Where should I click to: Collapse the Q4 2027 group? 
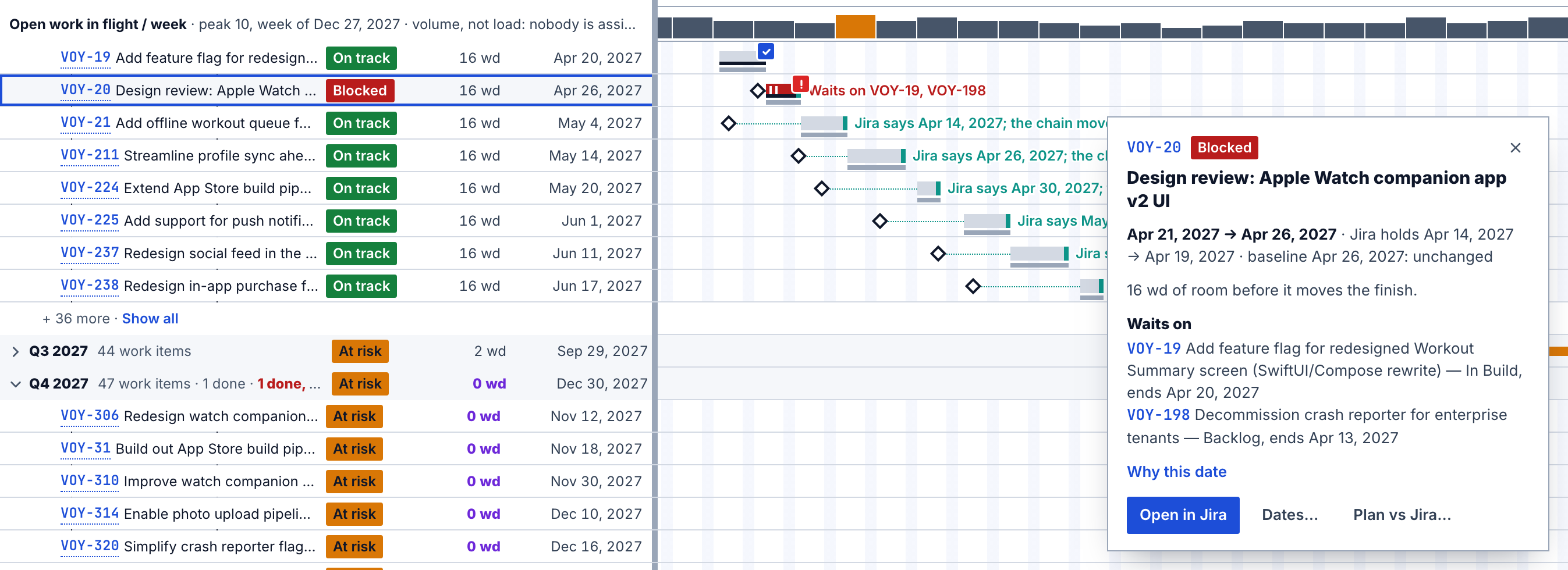tap(16, 384)
